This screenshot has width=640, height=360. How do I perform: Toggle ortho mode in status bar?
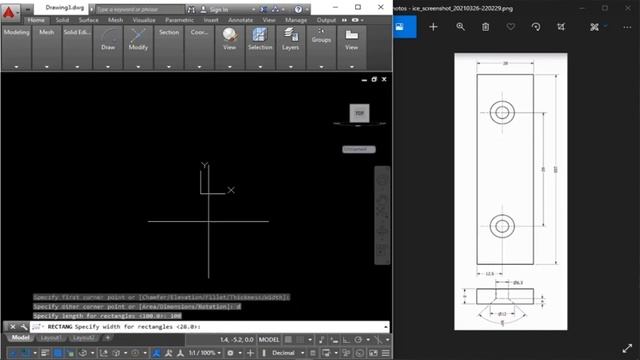(346, 340)
